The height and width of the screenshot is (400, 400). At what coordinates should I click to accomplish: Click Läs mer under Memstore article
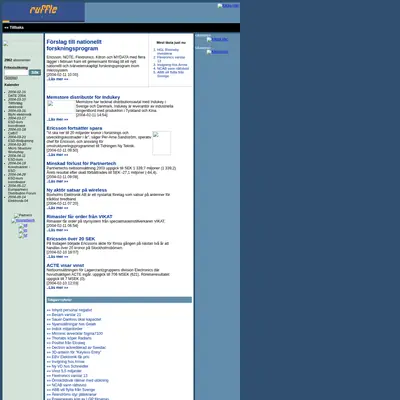click(57, 119)
